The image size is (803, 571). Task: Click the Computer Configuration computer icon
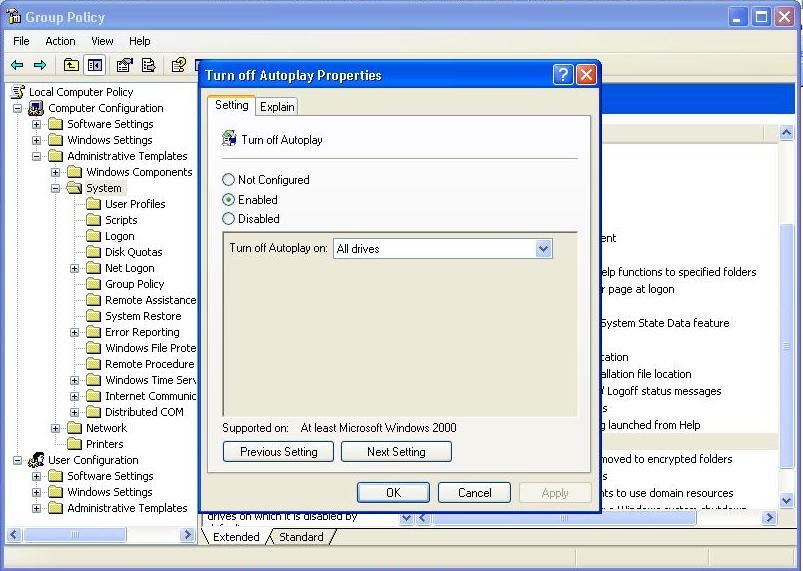36,108
